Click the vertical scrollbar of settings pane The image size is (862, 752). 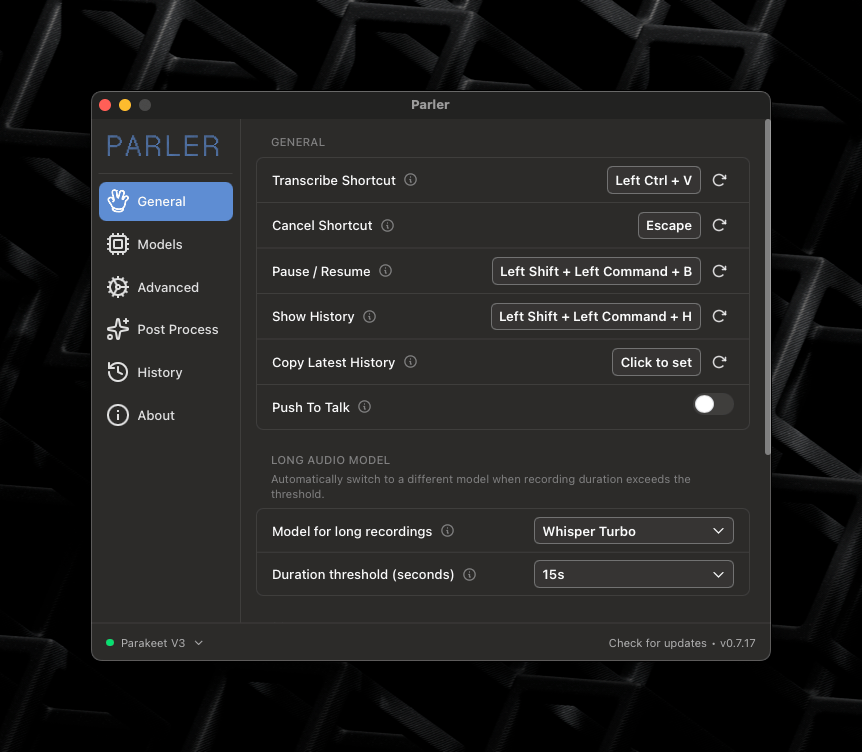(767, 287)
